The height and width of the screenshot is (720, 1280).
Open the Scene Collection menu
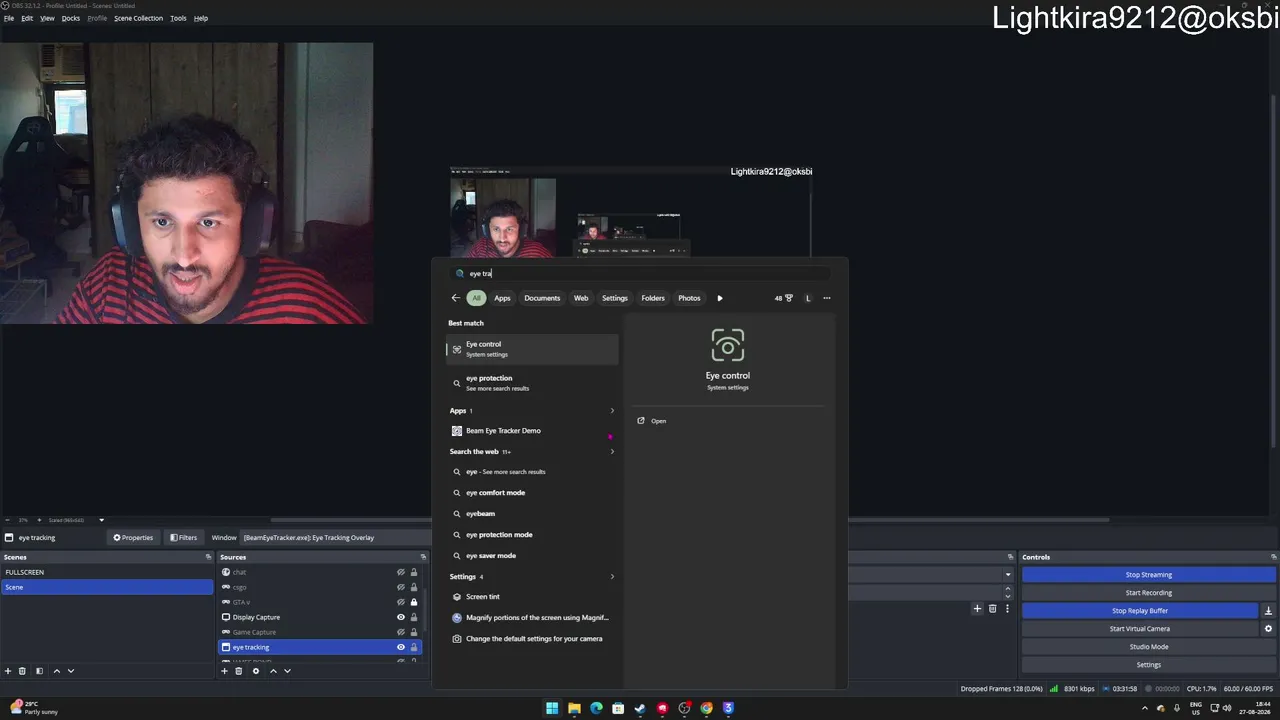(x=138, y=18)
